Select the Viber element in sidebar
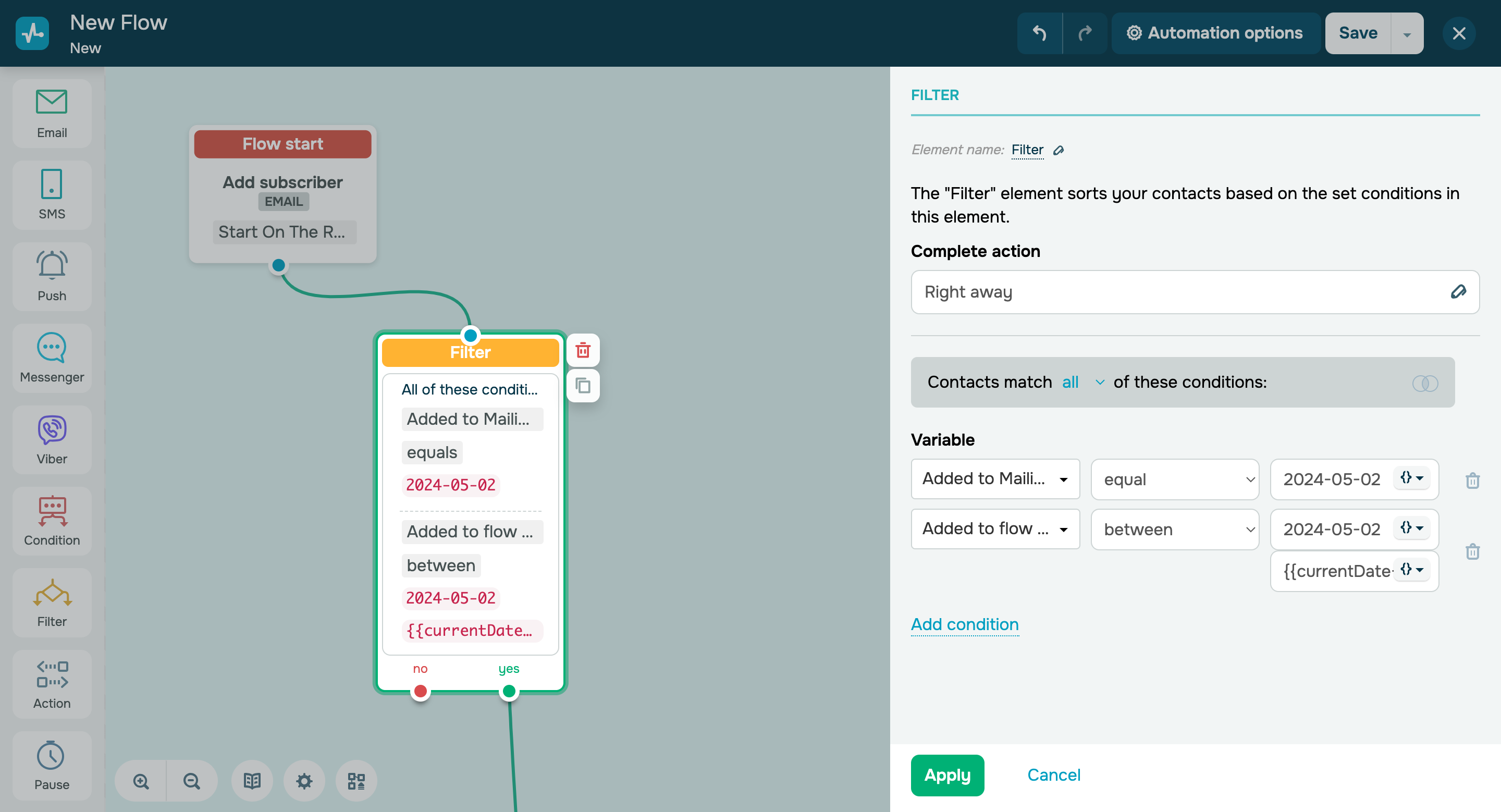 pyautogui.click(x=52, y=440)
